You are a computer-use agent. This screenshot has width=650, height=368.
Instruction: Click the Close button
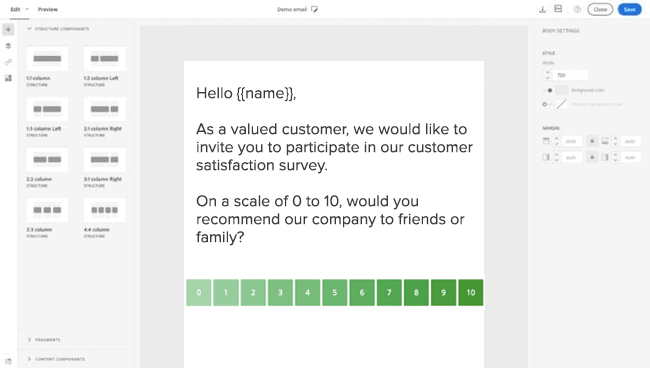[600, 9]
